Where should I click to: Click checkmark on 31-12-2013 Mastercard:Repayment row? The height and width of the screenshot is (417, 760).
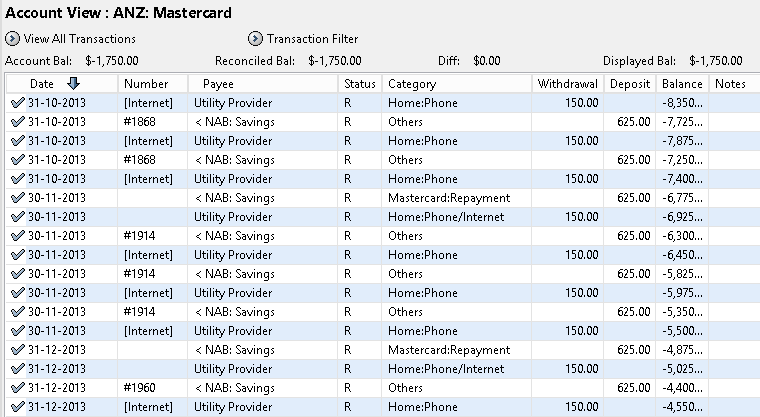[x=17, y=350]
